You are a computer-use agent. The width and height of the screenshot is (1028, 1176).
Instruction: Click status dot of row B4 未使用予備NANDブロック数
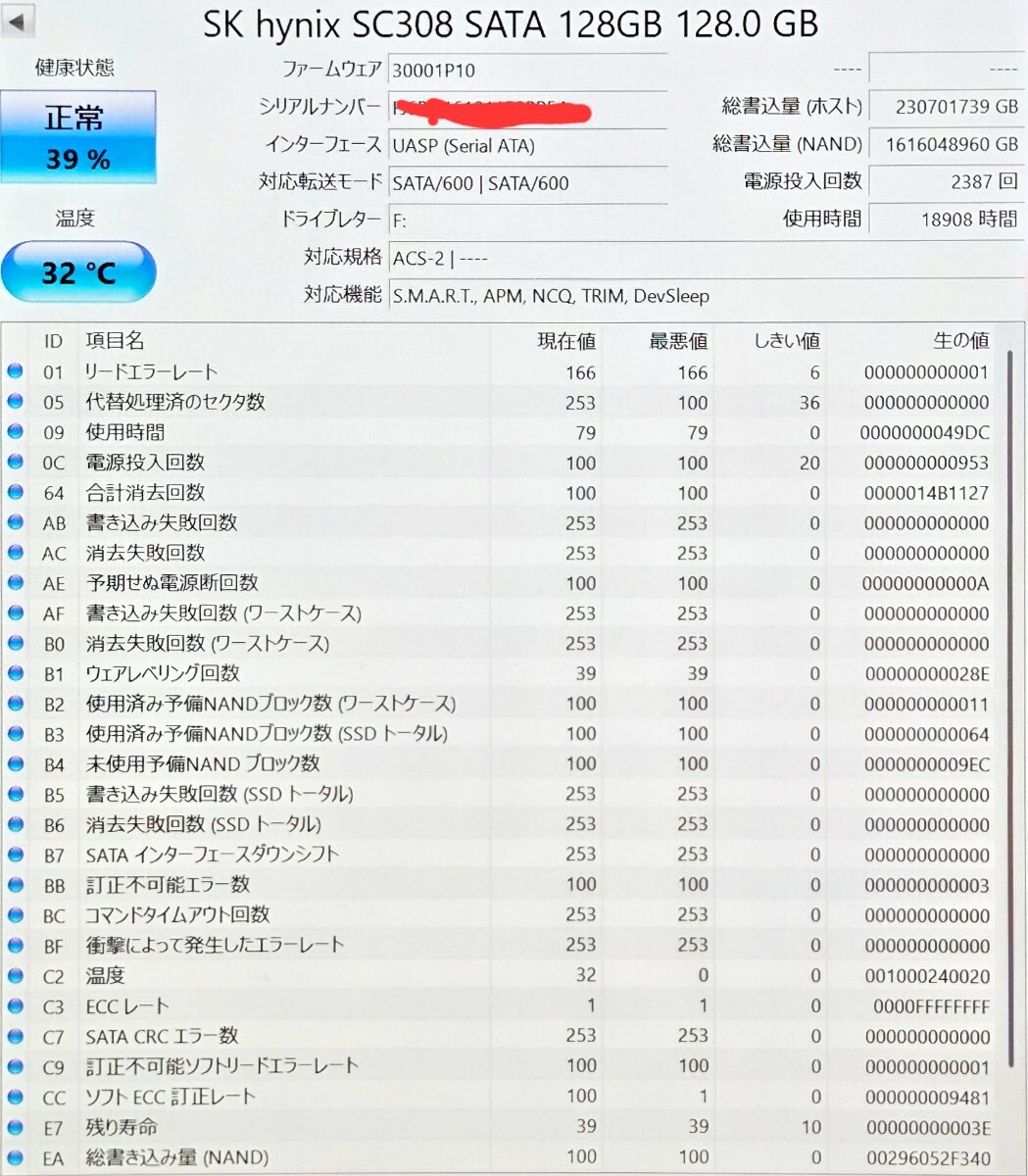tap(15, 763)
